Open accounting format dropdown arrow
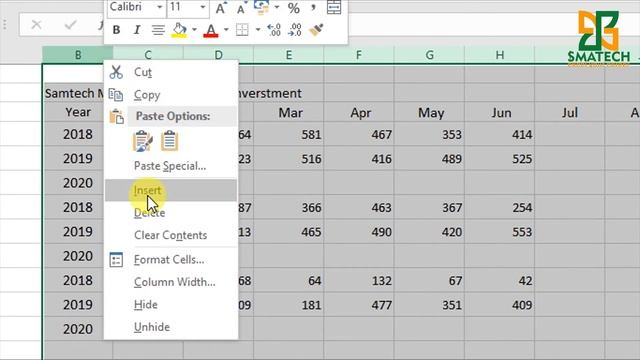Screen dimensions: 640x360 (x=277, y=7)
